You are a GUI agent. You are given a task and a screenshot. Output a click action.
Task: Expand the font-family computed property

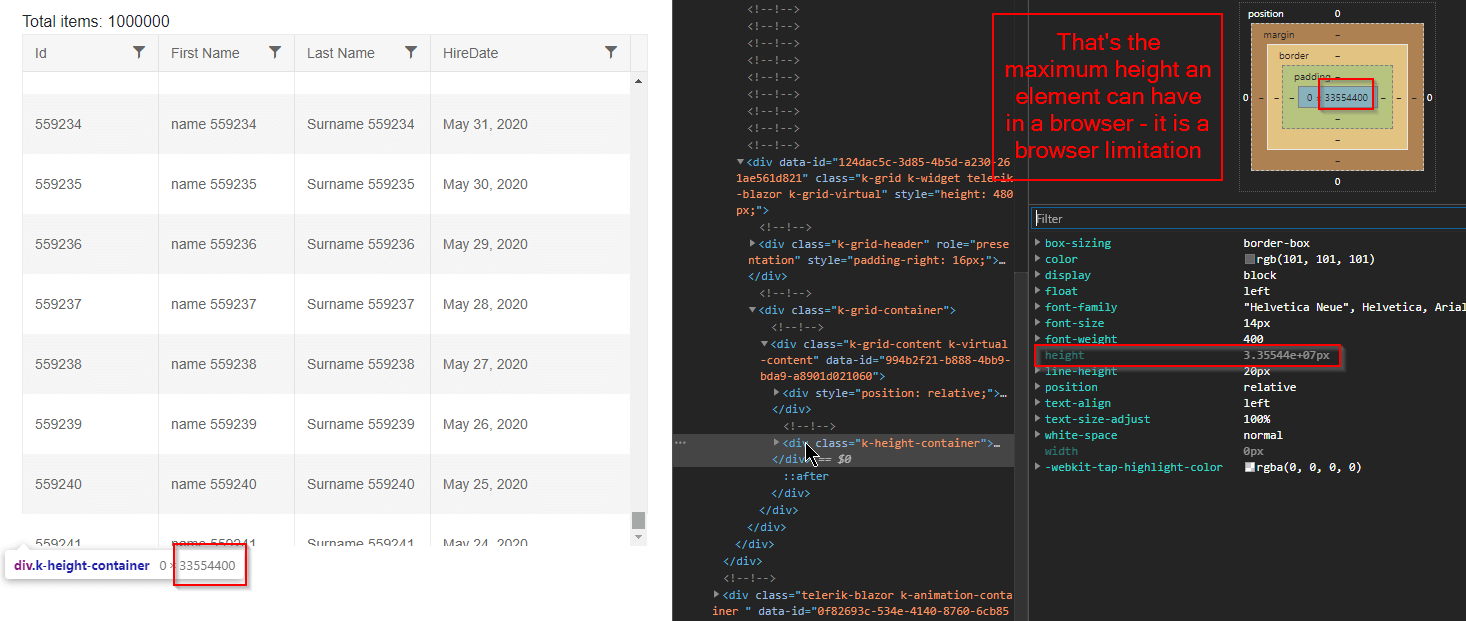point(1038,306)
